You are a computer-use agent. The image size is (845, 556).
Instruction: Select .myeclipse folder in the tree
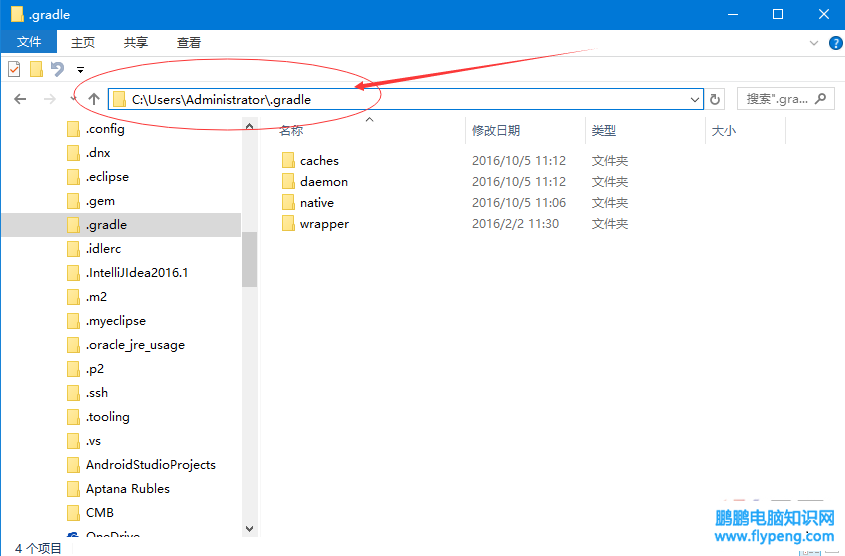116,321
